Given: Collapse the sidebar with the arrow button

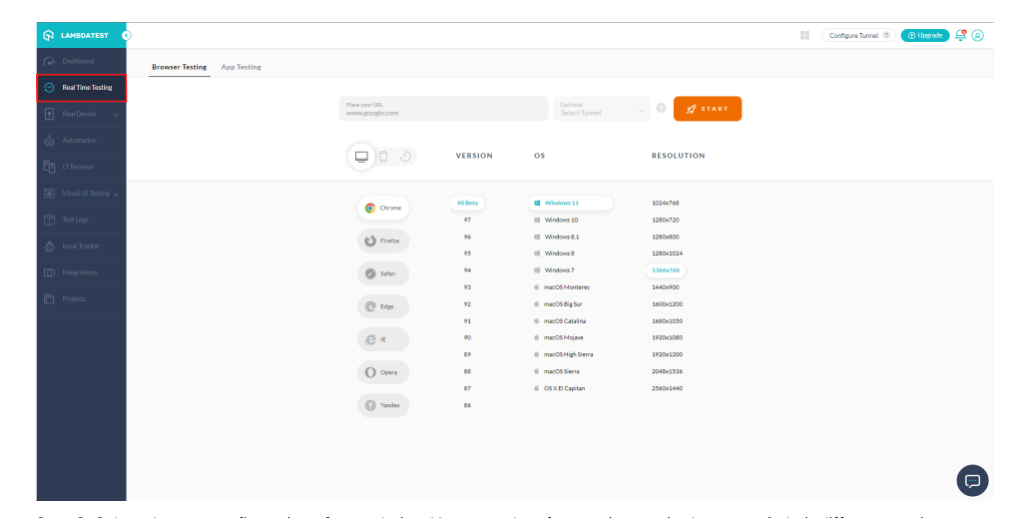Looking at the screenshot, I should (126, 36).
